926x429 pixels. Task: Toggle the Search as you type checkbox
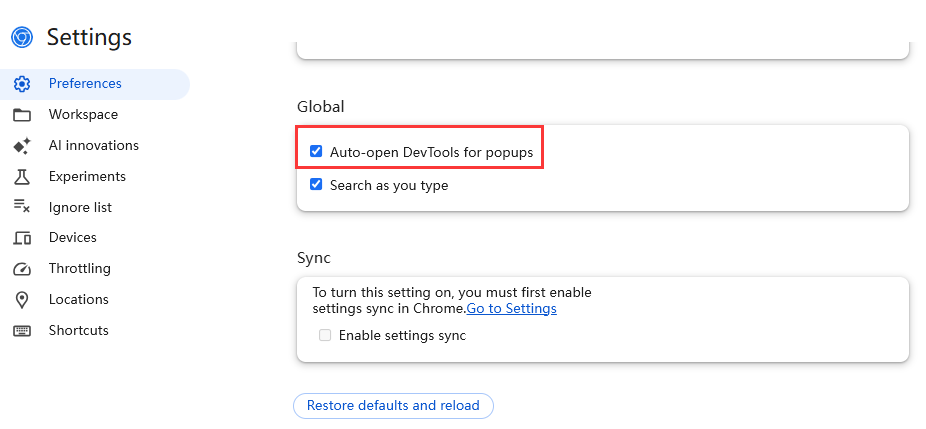tap(316, 184)
